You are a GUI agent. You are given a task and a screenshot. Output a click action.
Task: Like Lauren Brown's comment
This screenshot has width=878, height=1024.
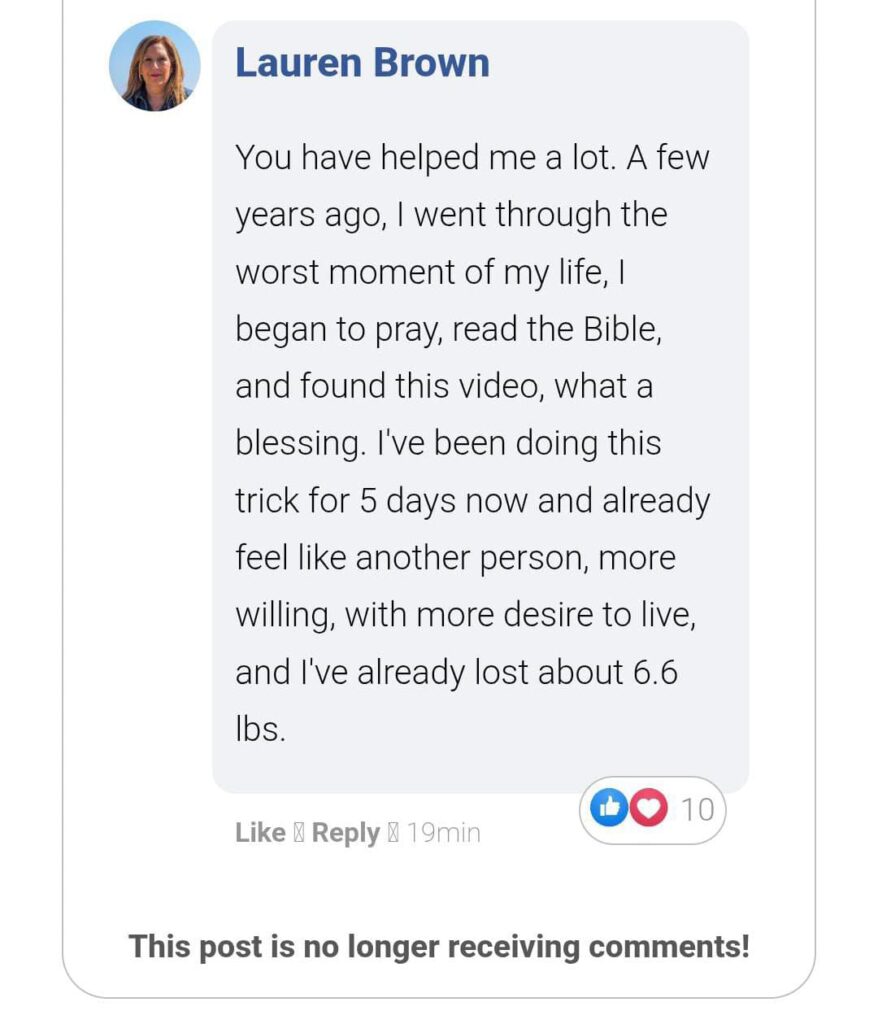tap(260, 833)
